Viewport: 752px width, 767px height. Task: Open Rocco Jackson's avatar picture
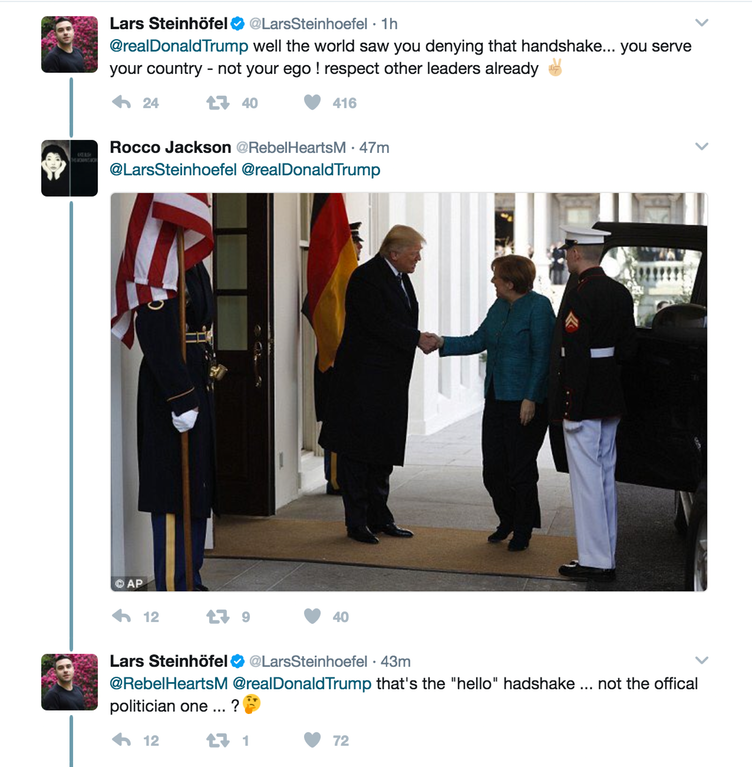click(69, 168)
